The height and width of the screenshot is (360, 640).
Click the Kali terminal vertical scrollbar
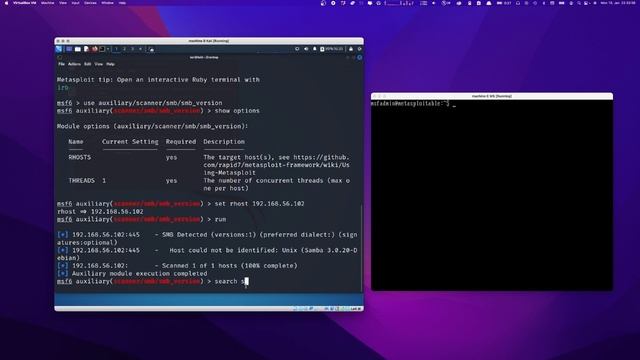(x=362, y=248)
